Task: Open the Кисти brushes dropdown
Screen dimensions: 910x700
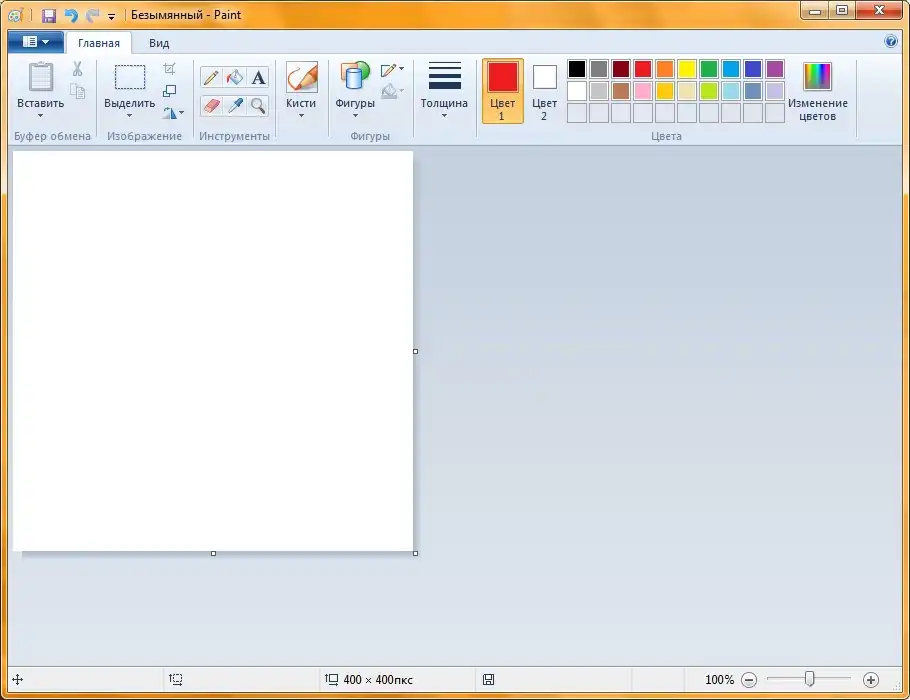Action: tap(301, 115)
